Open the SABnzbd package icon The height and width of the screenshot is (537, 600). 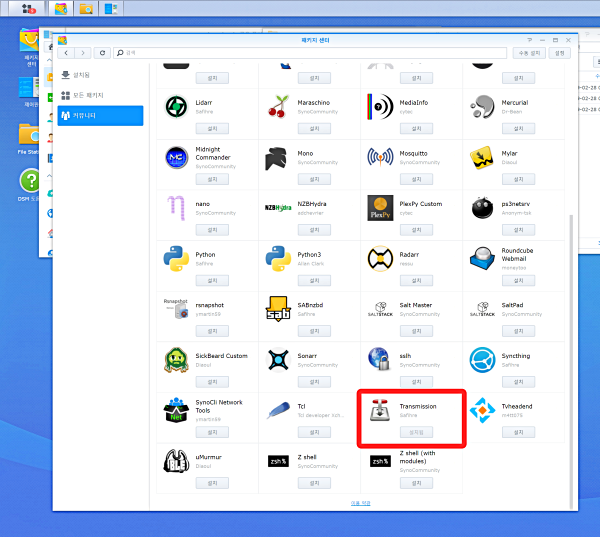point(278,308)
